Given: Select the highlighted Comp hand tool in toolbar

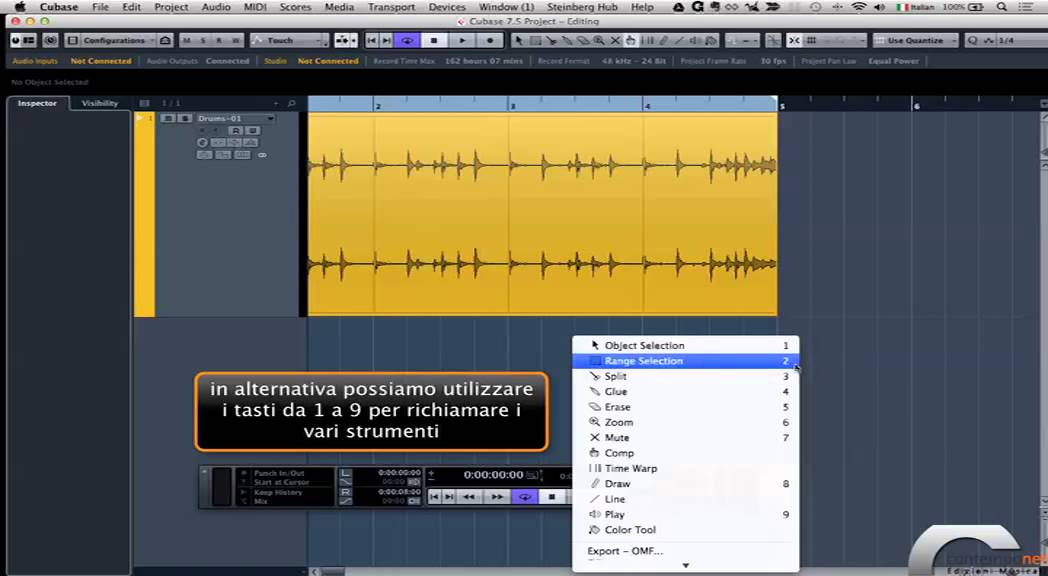Looking at the screenshot, I should point(630,40).
